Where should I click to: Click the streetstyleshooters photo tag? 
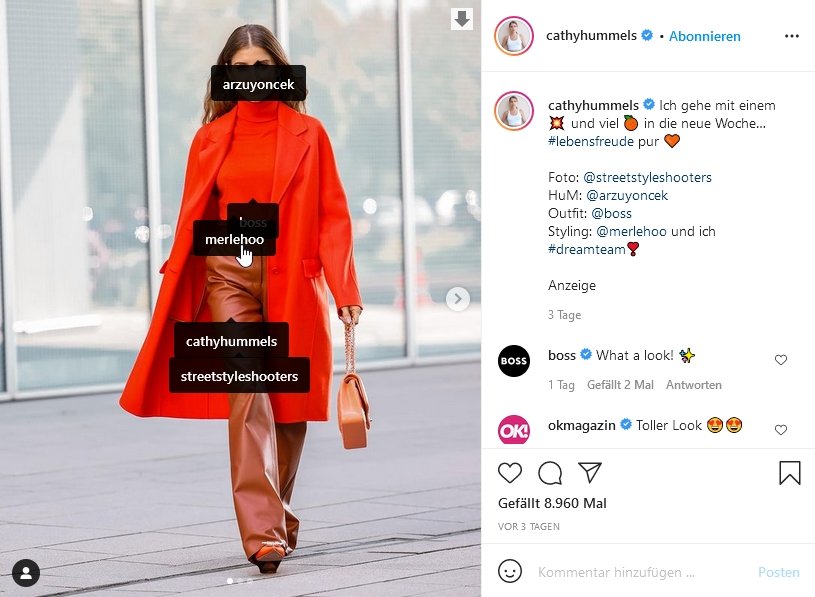239,376
